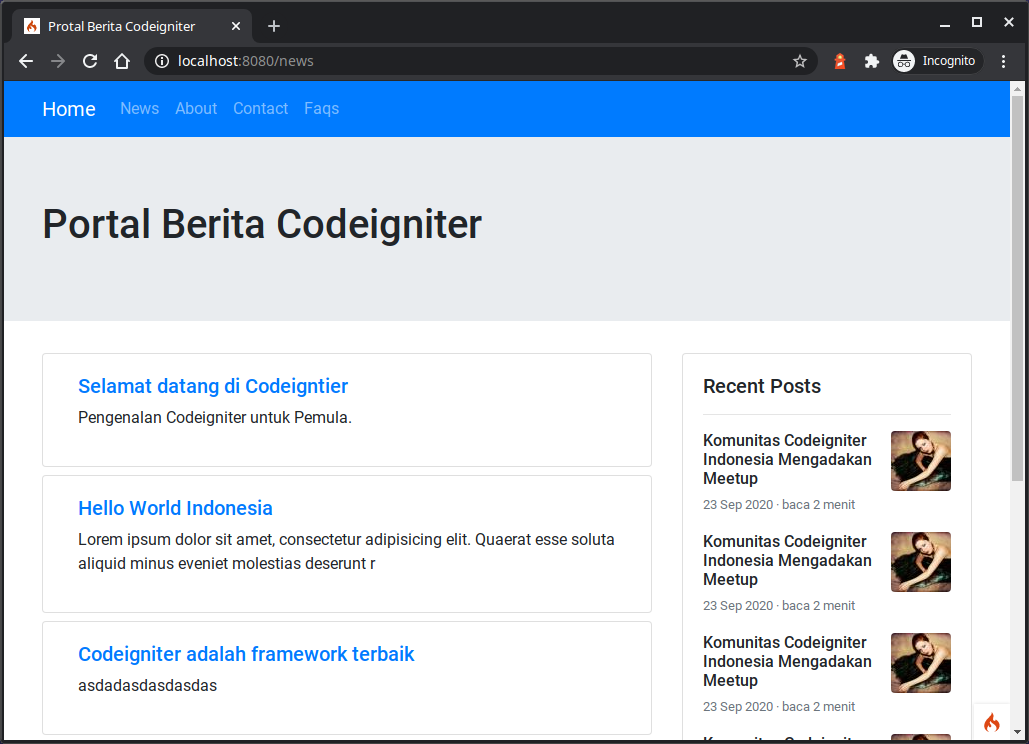Open the About nav link
This screenshot has width=1029, height=744.
pos(196,109)
